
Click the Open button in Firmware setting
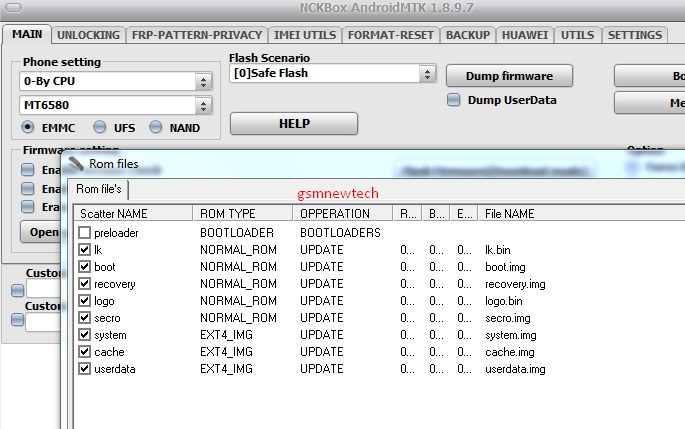coord(42,232)
